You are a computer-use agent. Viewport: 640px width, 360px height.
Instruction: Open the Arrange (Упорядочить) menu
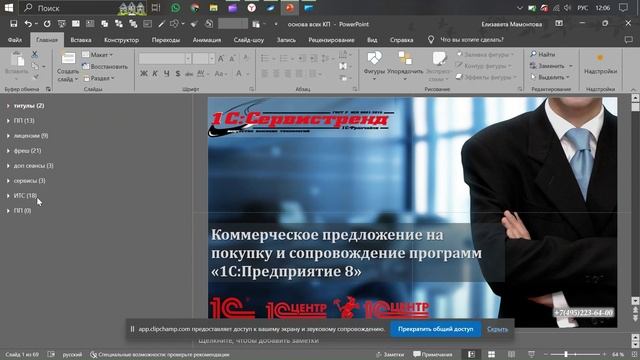pyautogui.click(x=405, y=65)
